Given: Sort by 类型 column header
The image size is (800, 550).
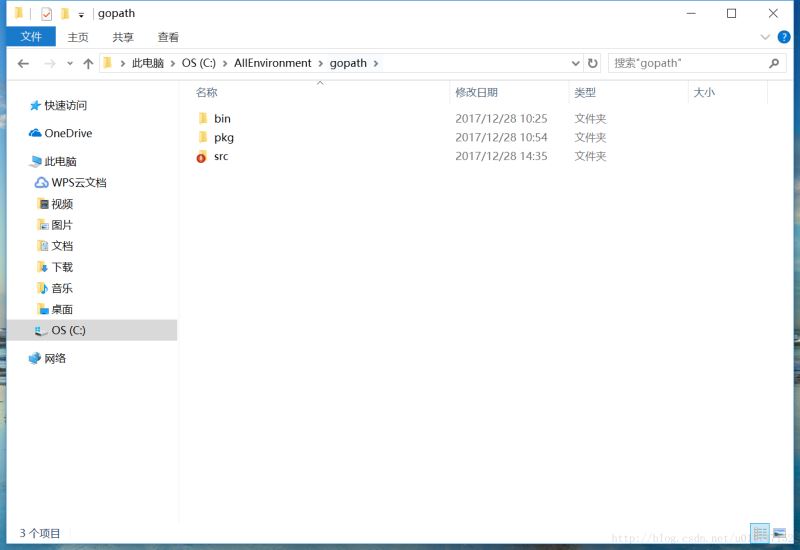Looking at the screenshot, I should tap(585, 92).
